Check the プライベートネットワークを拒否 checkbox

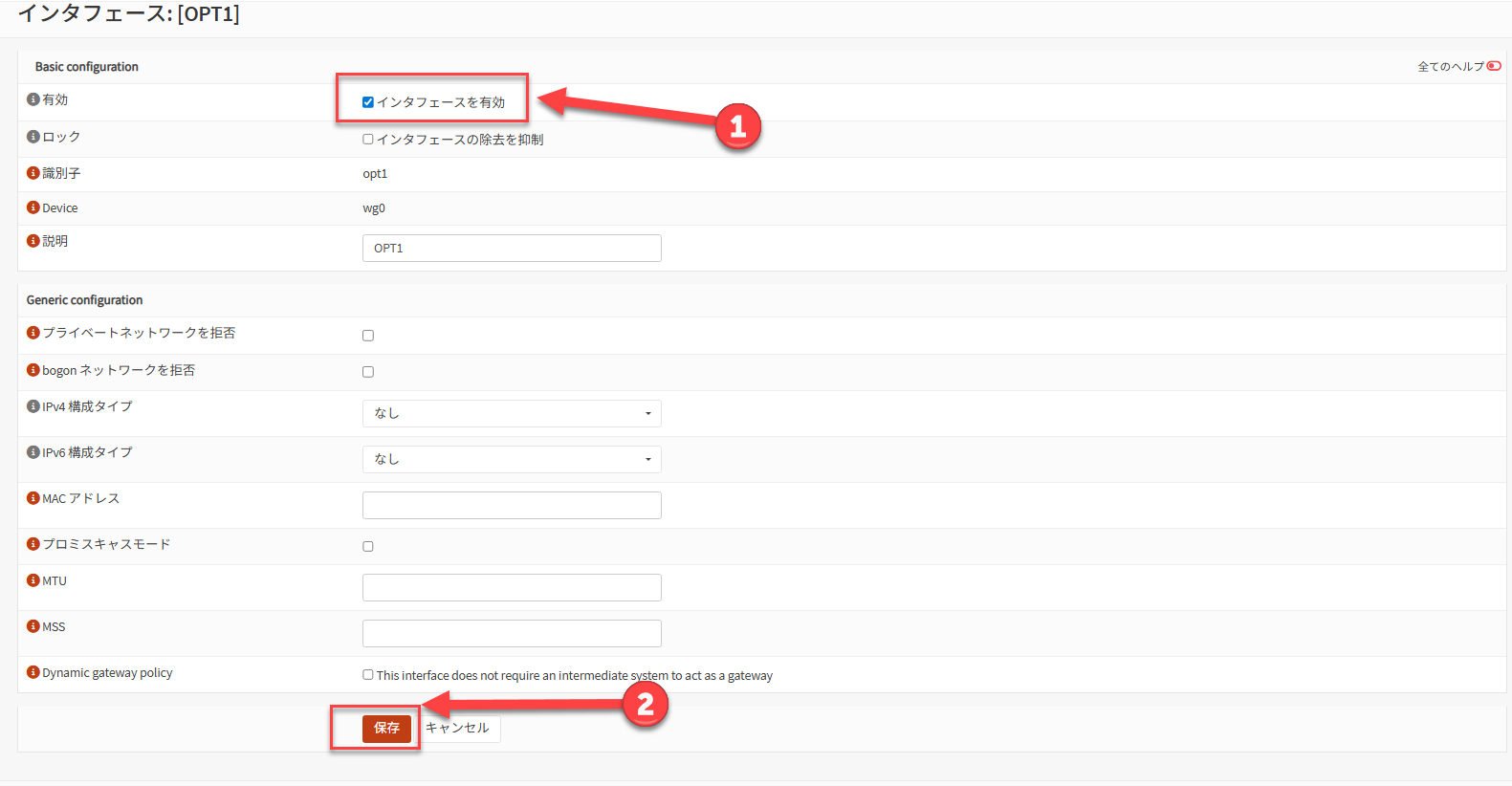[368, 336]
